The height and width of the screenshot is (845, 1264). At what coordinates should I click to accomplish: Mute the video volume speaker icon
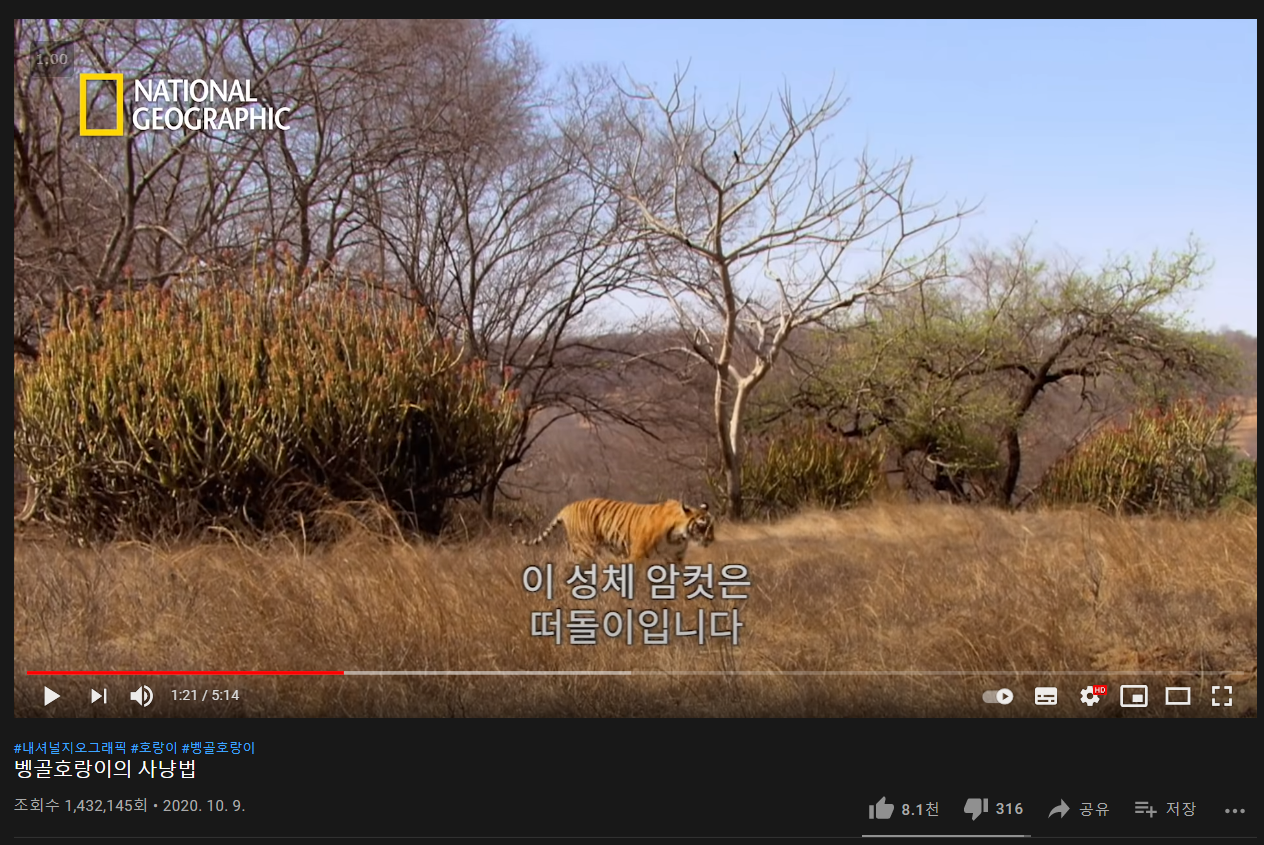pyautogui.click(x=142, y=696)
